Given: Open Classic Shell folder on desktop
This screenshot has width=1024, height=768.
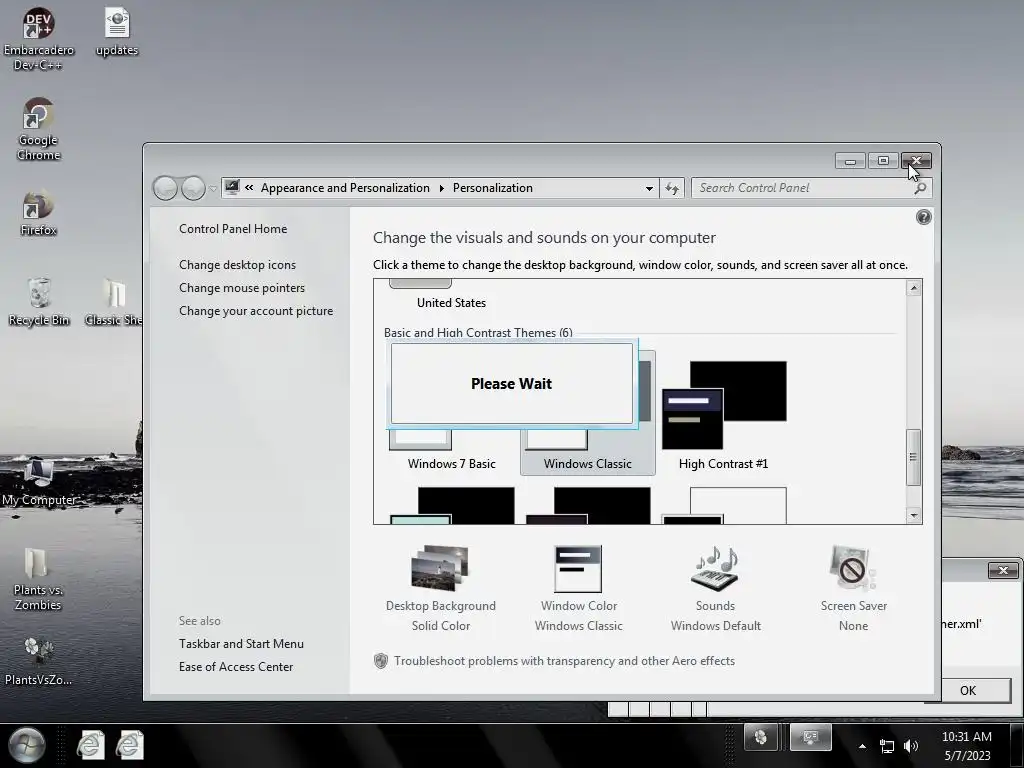Looking at the screenshot, I should tap(114, 301).
